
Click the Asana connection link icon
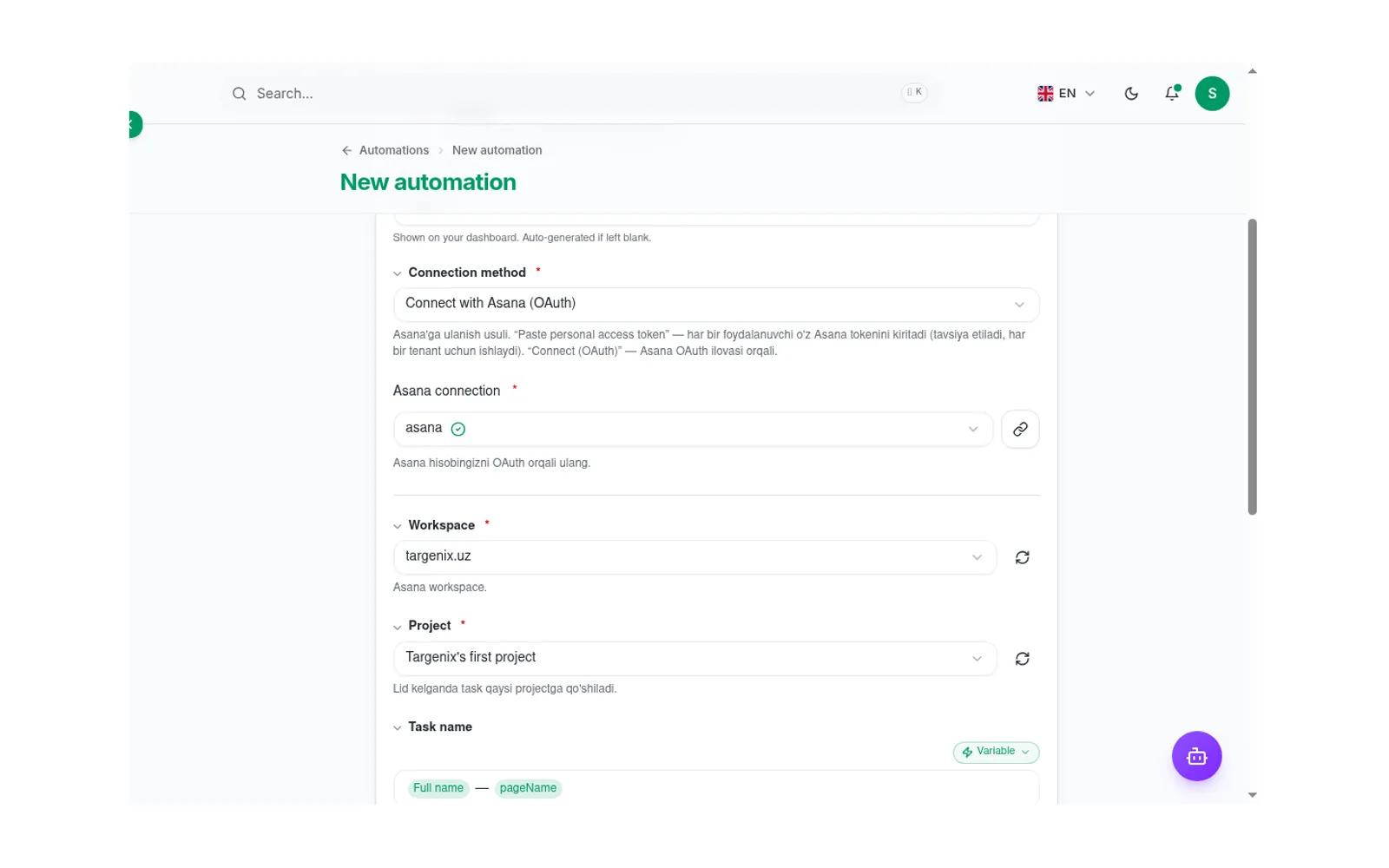[x=1020, y=429]
